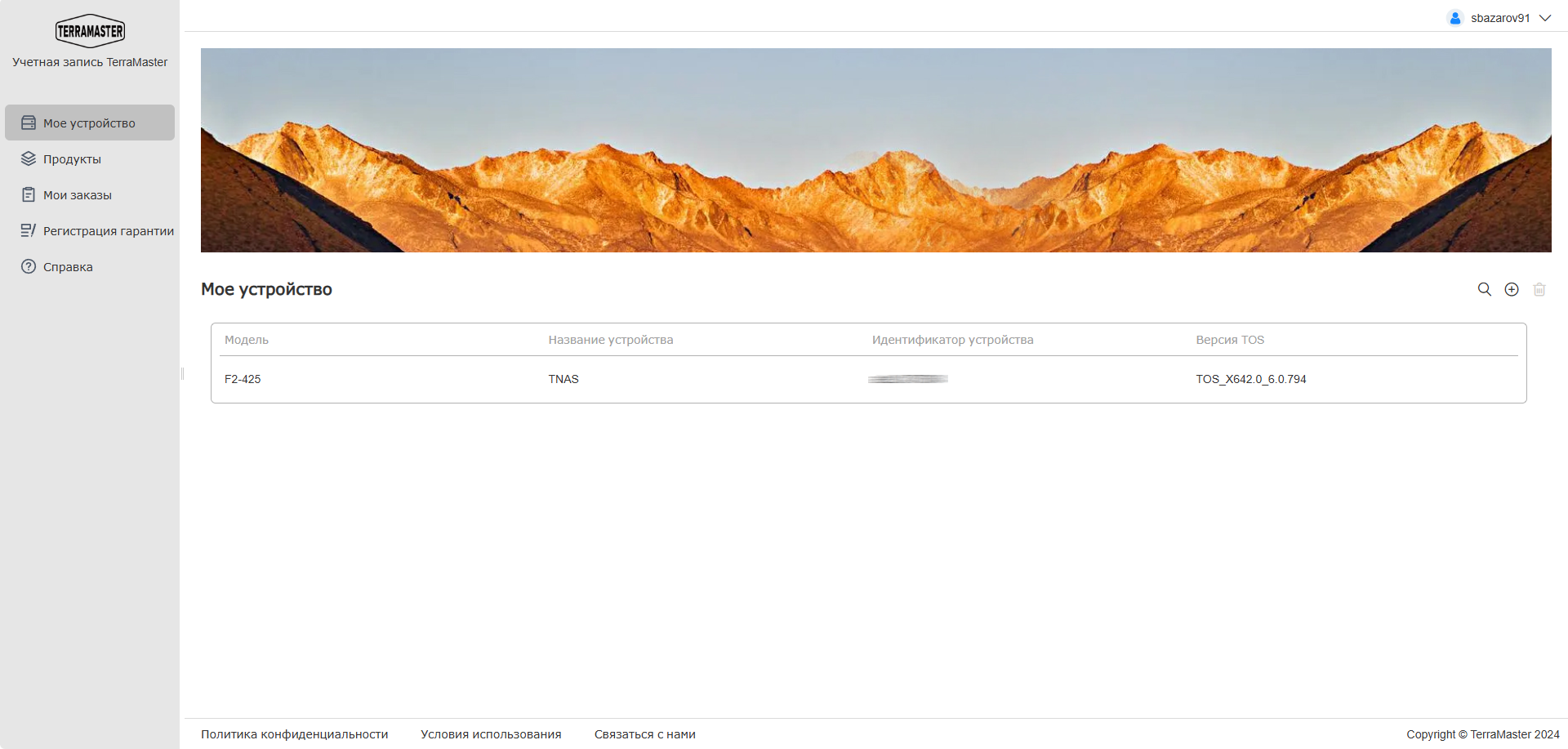Click the Справка question mark icon

pos(29,266)
